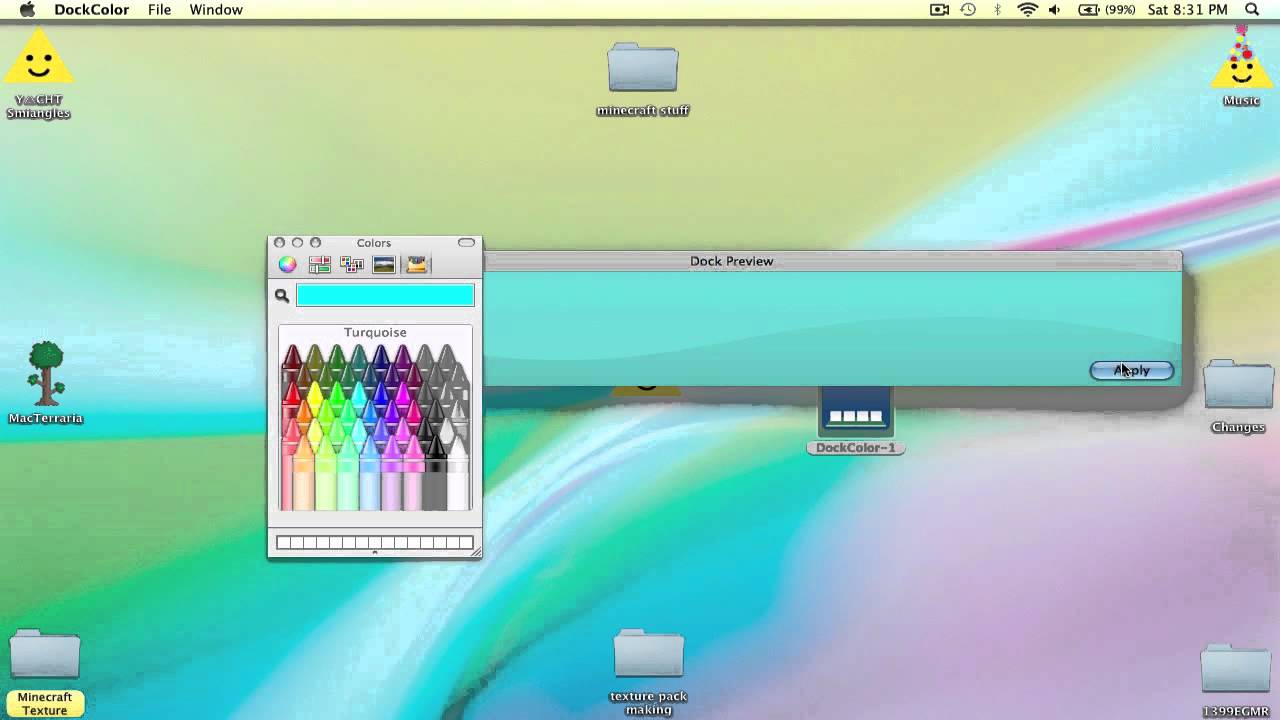Screen dimensions: 1280x720
Task: Open the Color Wheel picker tab
Action: [287, 265]
